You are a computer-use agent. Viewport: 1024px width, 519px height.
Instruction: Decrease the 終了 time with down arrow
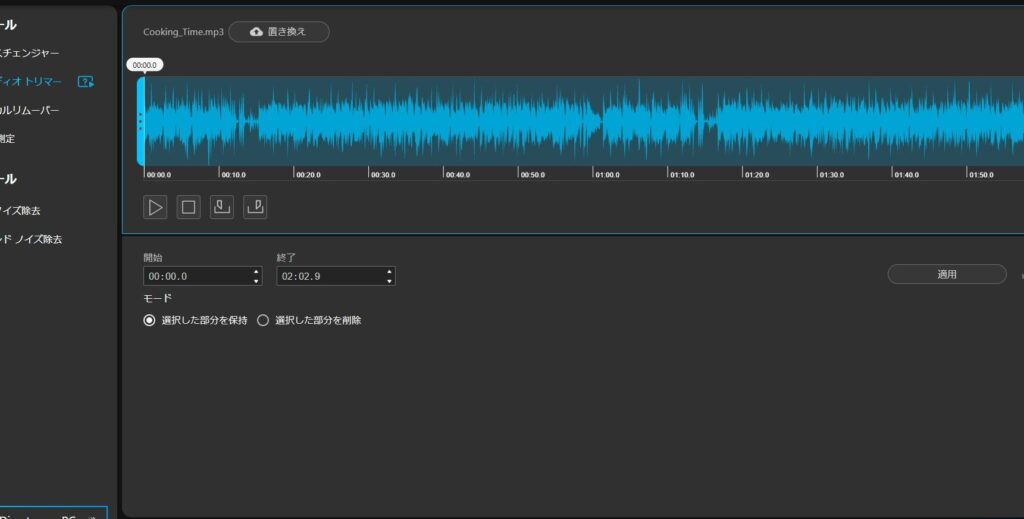coord(389,281)
